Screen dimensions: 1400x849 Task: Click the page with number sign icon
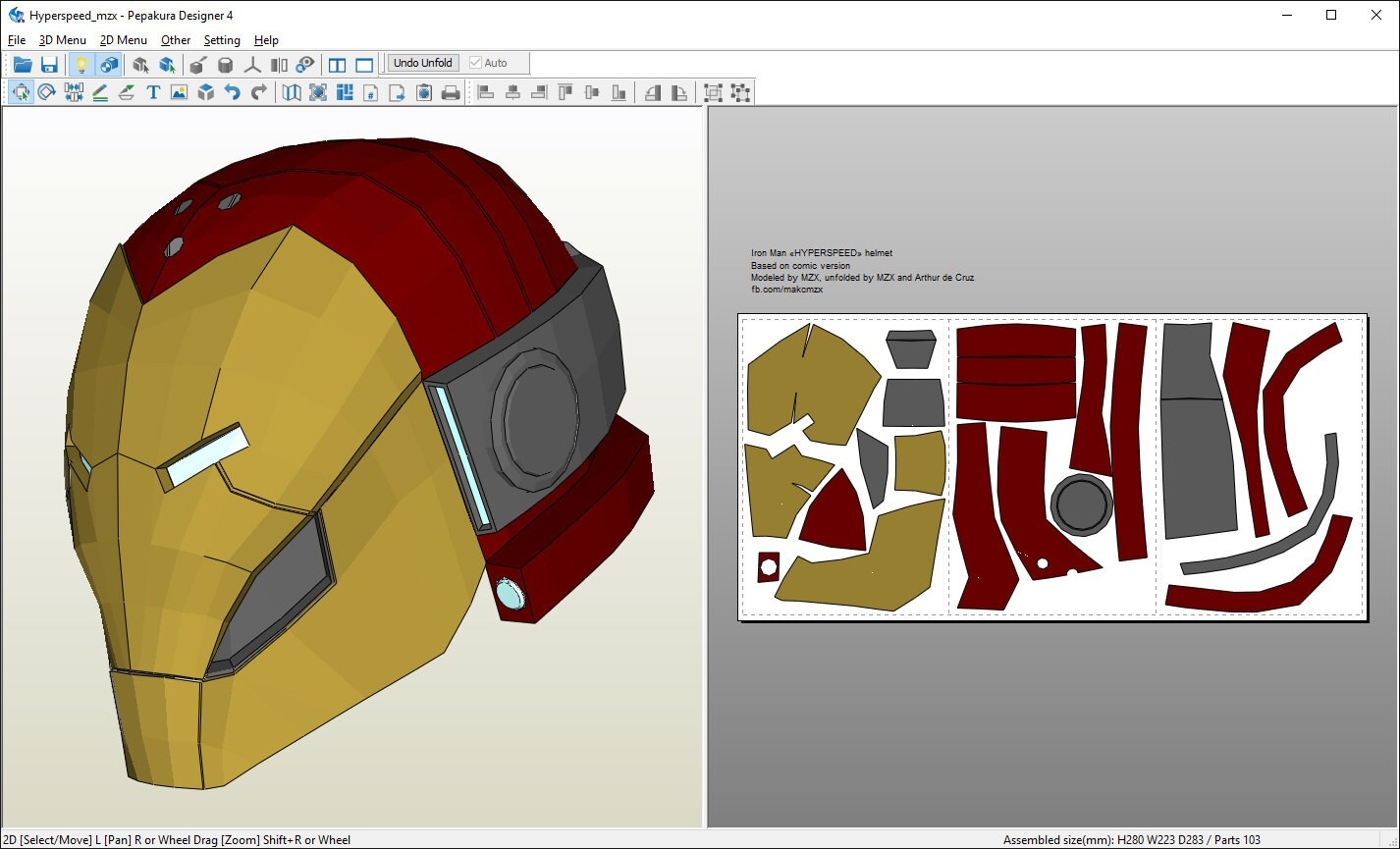(x=371, y=92)
